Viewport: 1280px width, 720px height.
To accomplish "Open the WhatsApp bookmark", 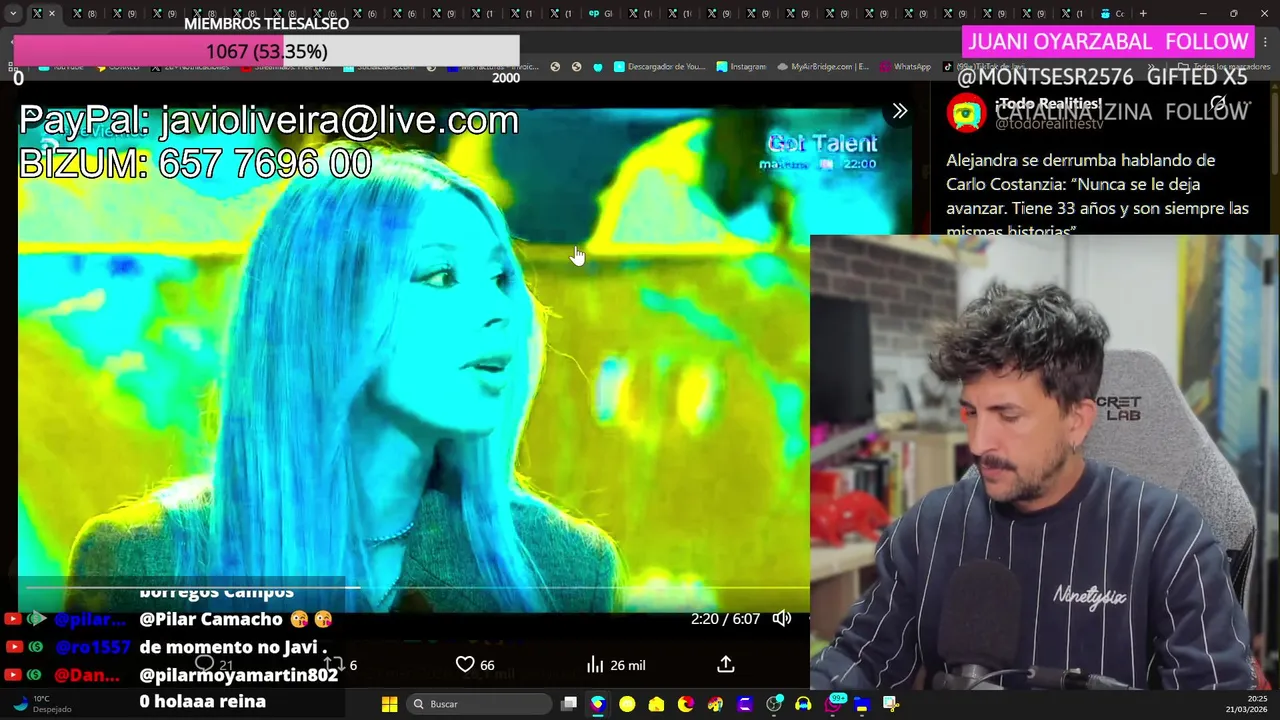I will (905, 67).
